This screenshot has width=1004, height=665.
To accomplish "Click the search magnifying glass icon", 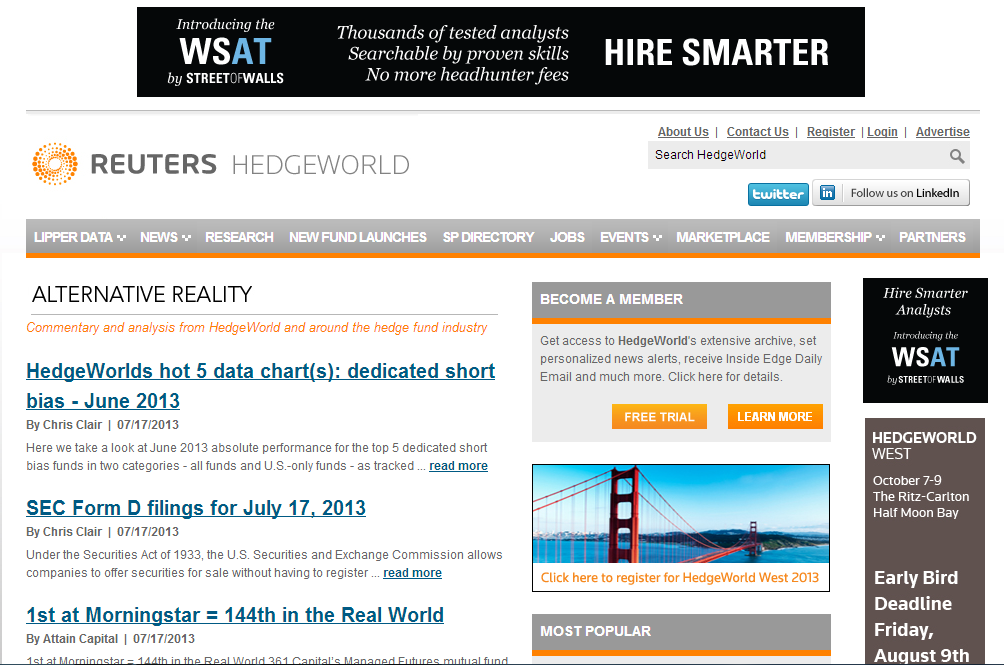I will (x=957, y=156).
